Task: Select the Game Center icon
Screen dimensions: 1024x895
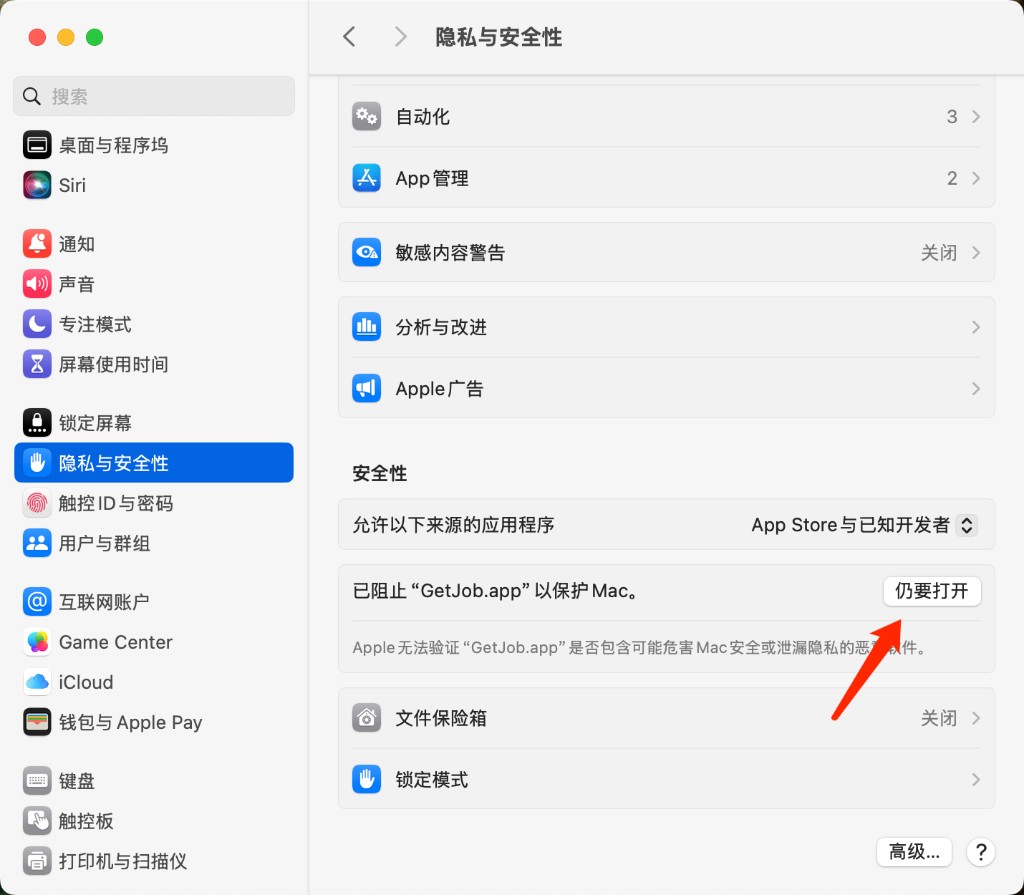Action: [x=37, y=642]
